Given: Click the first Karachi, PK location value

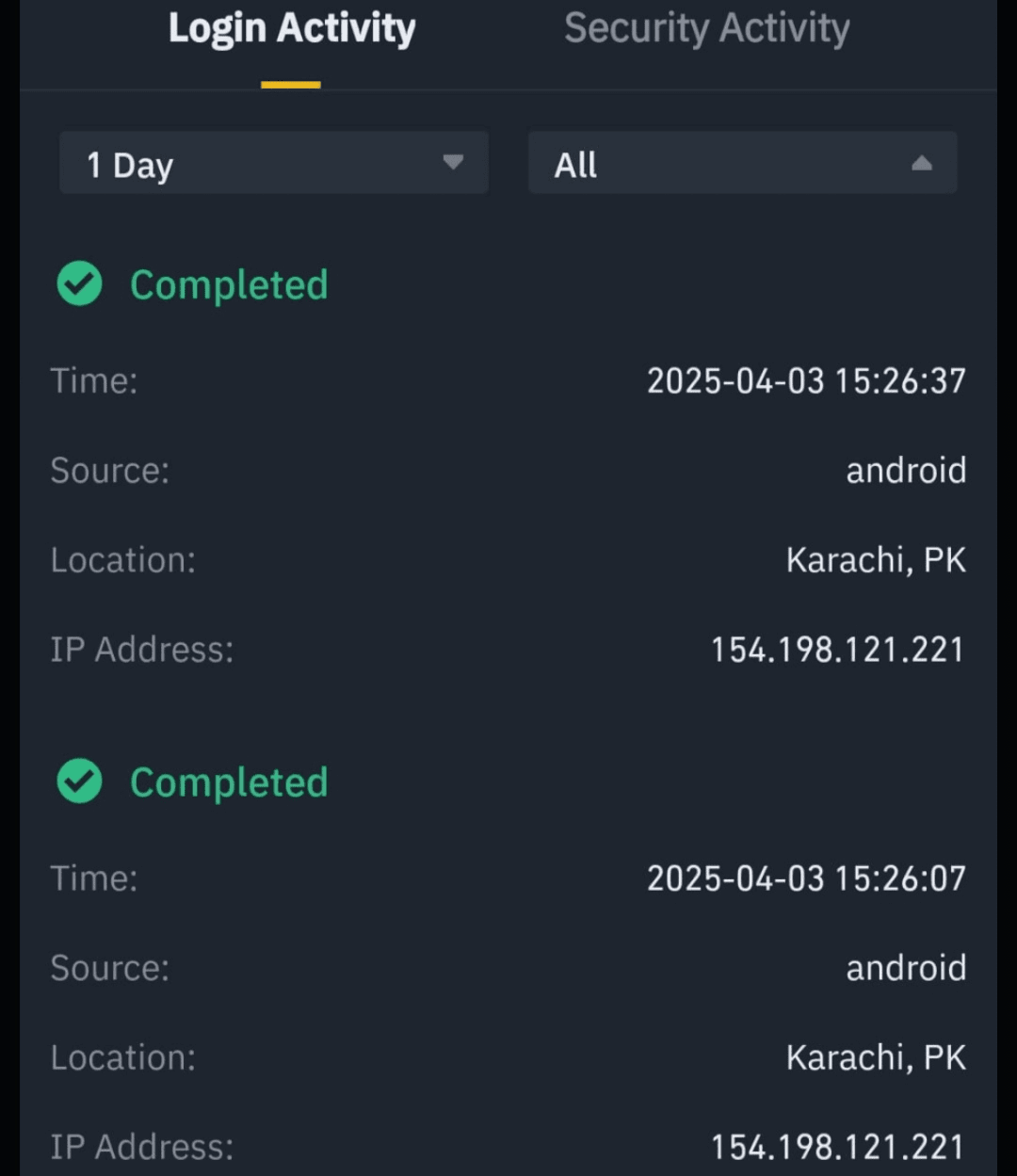Looking at the screenshot, I should [876, 560].
